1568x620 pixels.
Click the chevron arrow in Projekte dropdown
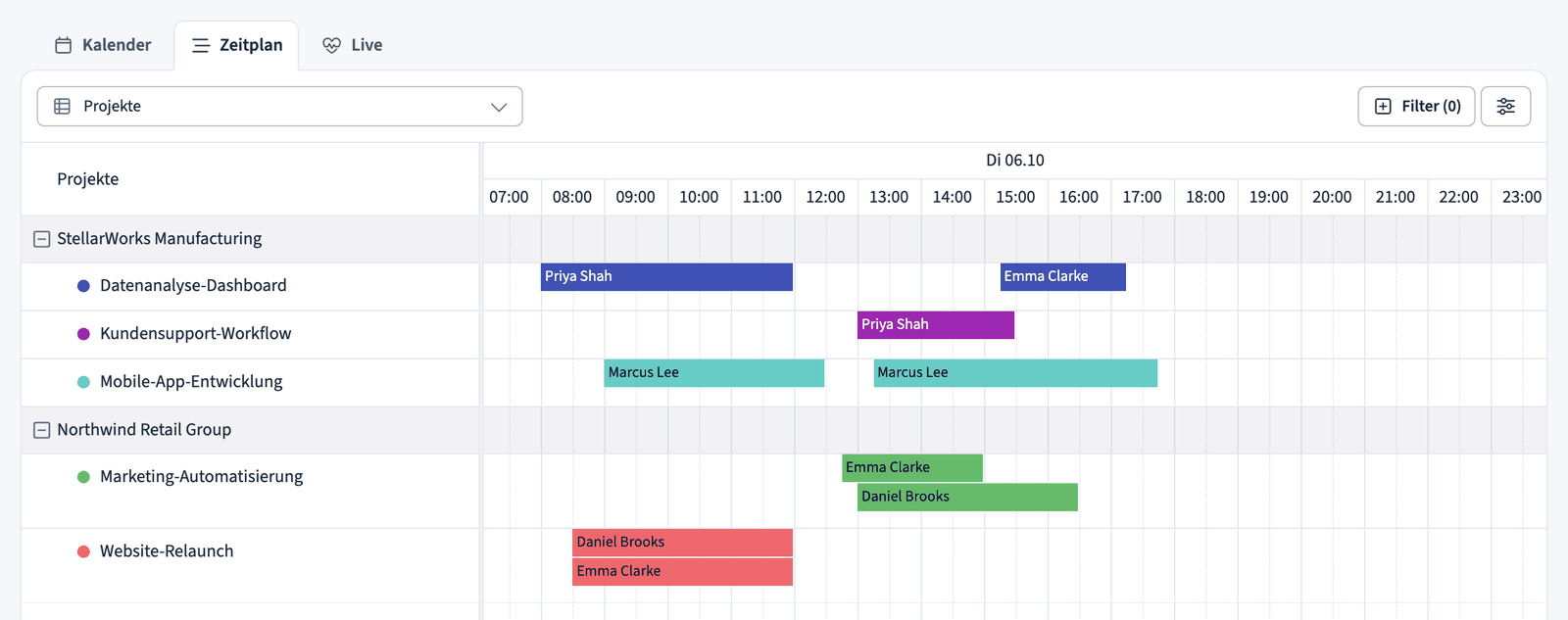(499, 107)
